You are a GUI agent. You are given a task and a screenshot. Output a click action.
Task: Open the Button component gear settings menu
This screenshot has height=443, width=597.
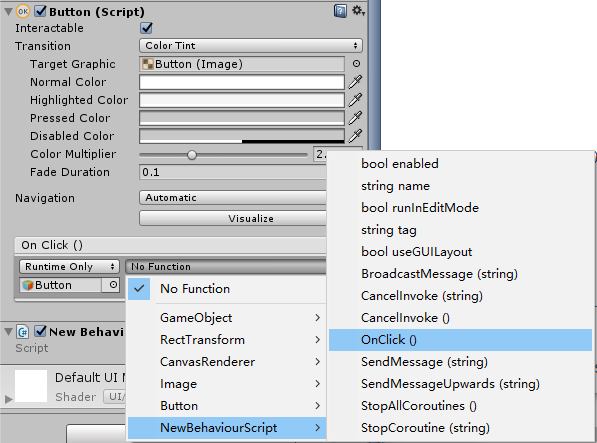click(358, 11)
